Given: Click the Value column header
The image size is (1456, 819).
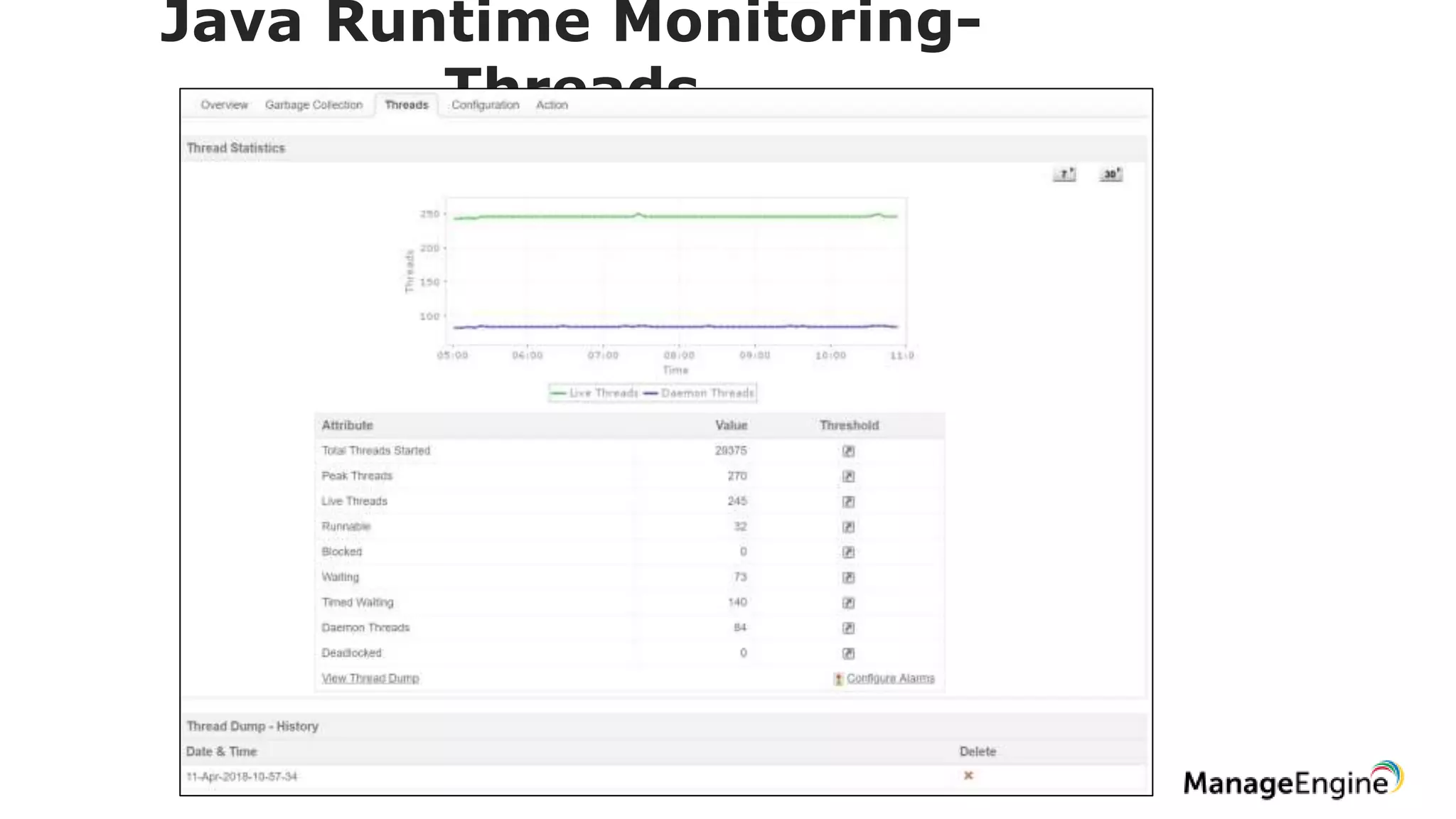Looking at the screenshot, I should [731, 425].
